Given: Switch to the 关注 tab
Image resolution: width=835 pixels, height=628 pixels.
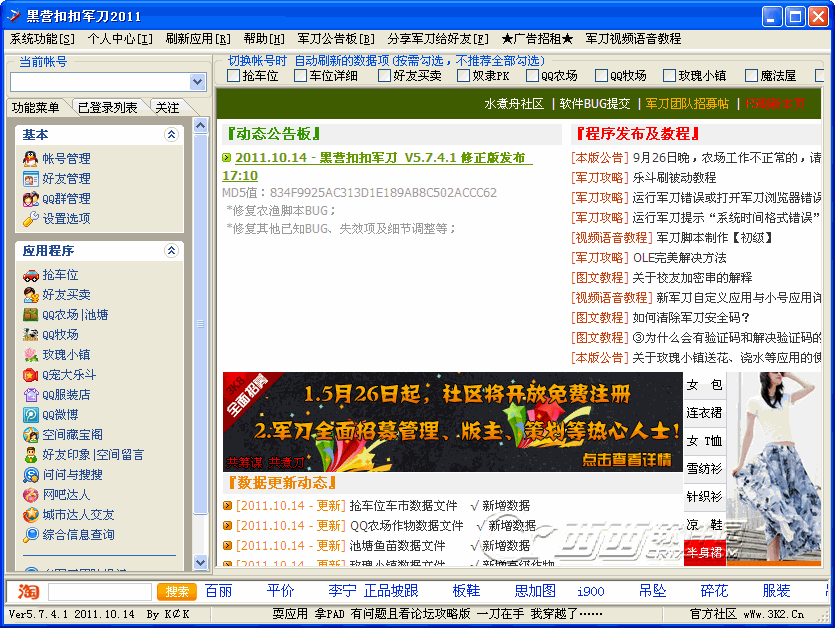Looking at the screenshot, I should (x=167, y=108).
